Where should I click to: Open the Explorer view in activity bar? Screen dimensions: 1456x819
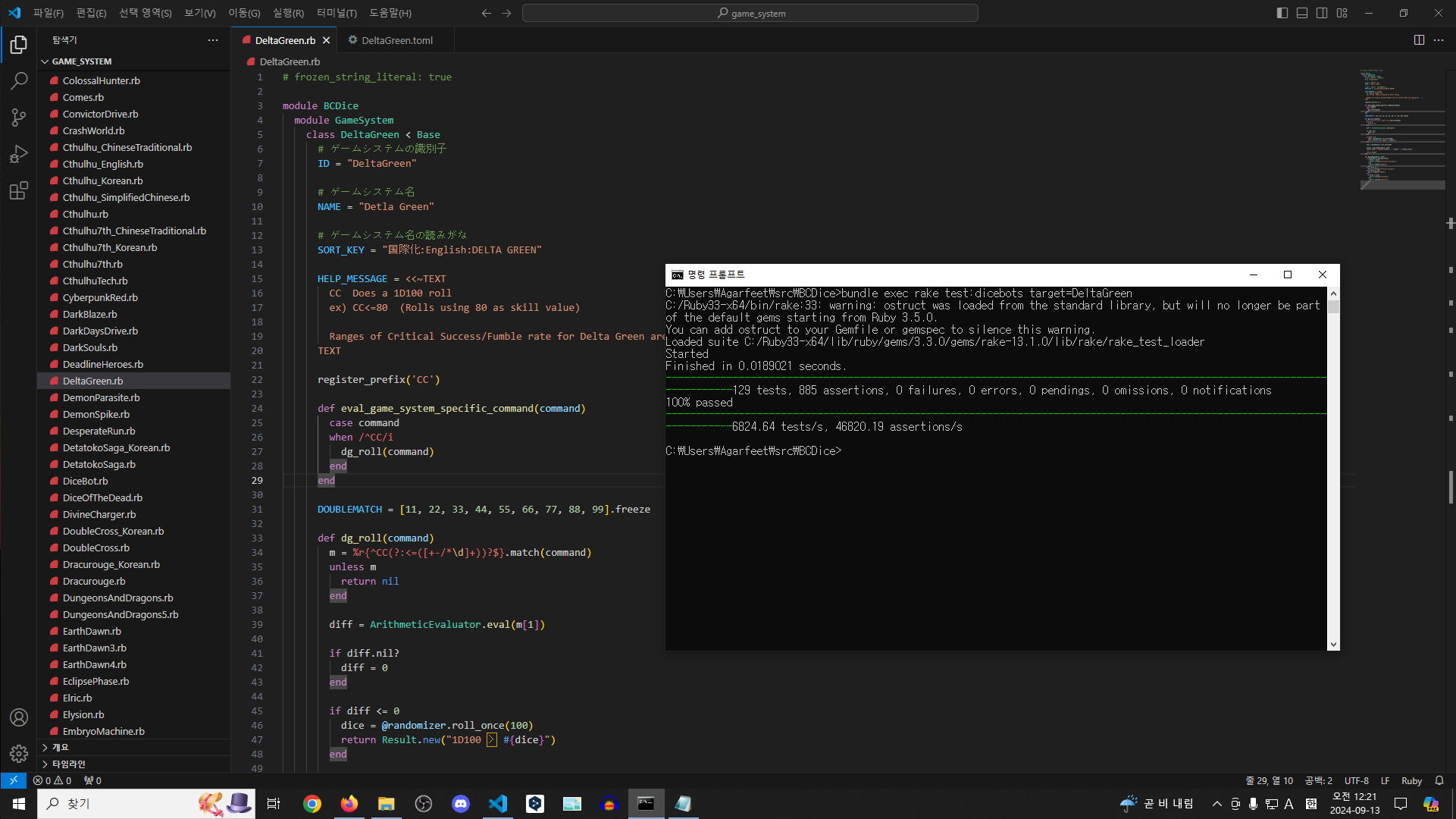click(x=19, y=45)
